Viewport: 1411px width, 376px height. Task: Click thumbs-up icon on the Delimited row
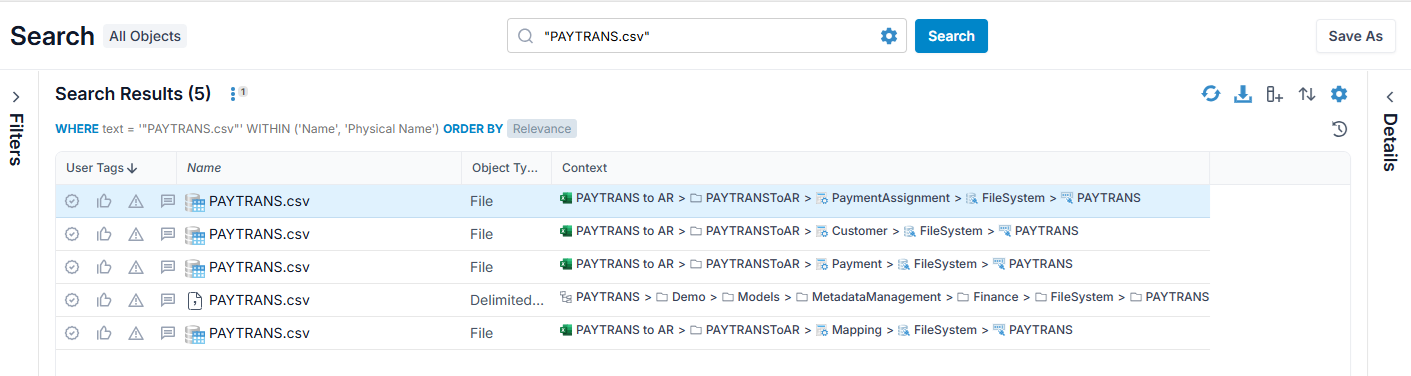tap(104, 300)
